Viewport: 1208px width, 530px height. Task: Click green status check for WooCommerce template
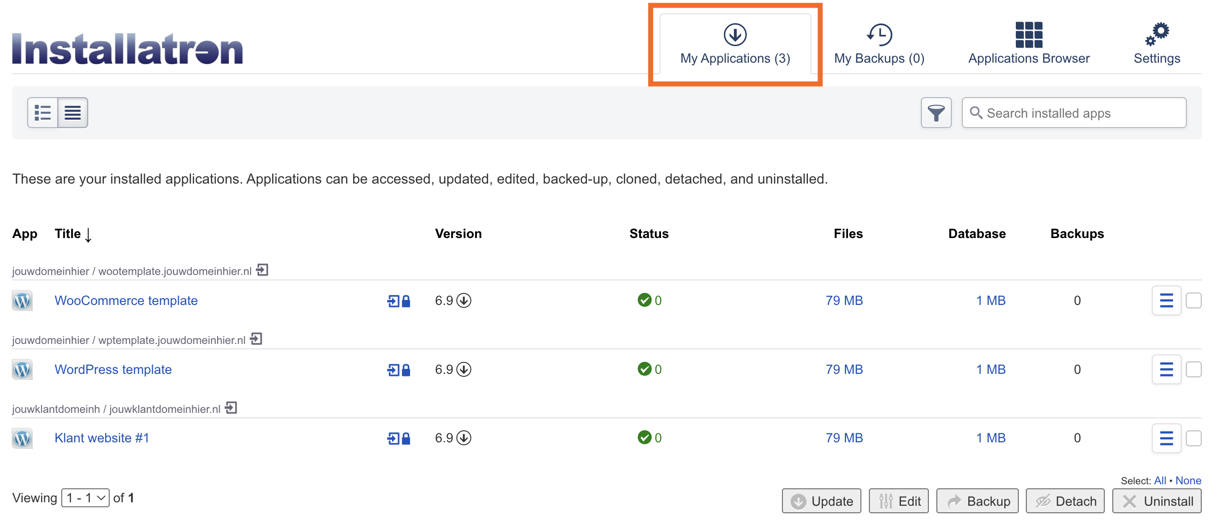tap(644, 300)
